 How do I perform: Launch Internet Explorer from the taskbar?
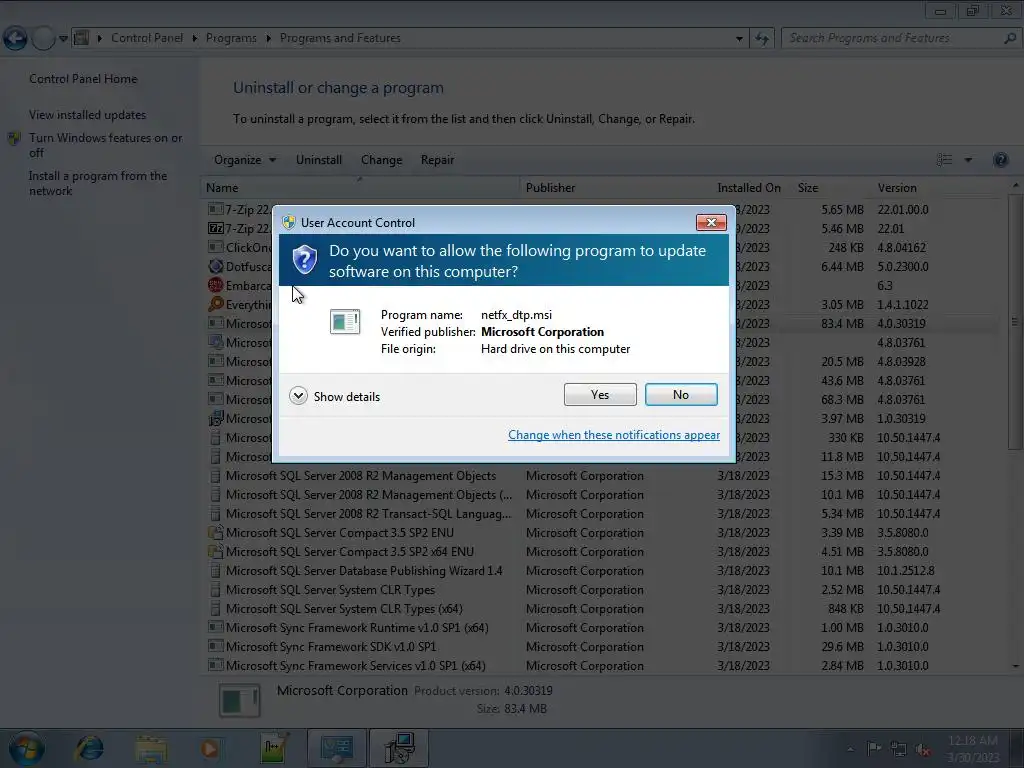coord(89,748)
